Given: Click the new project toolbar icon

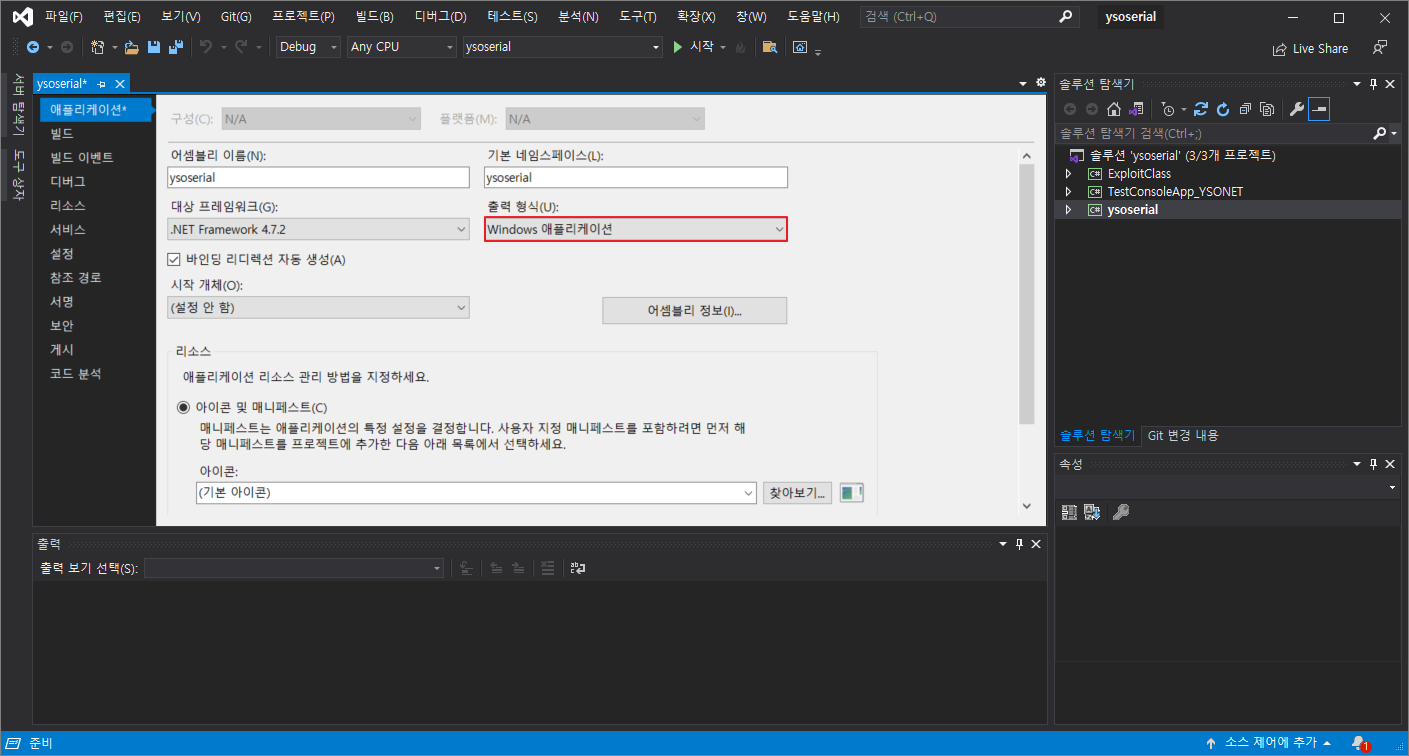Looking at the screenshot, I should 97,47.
